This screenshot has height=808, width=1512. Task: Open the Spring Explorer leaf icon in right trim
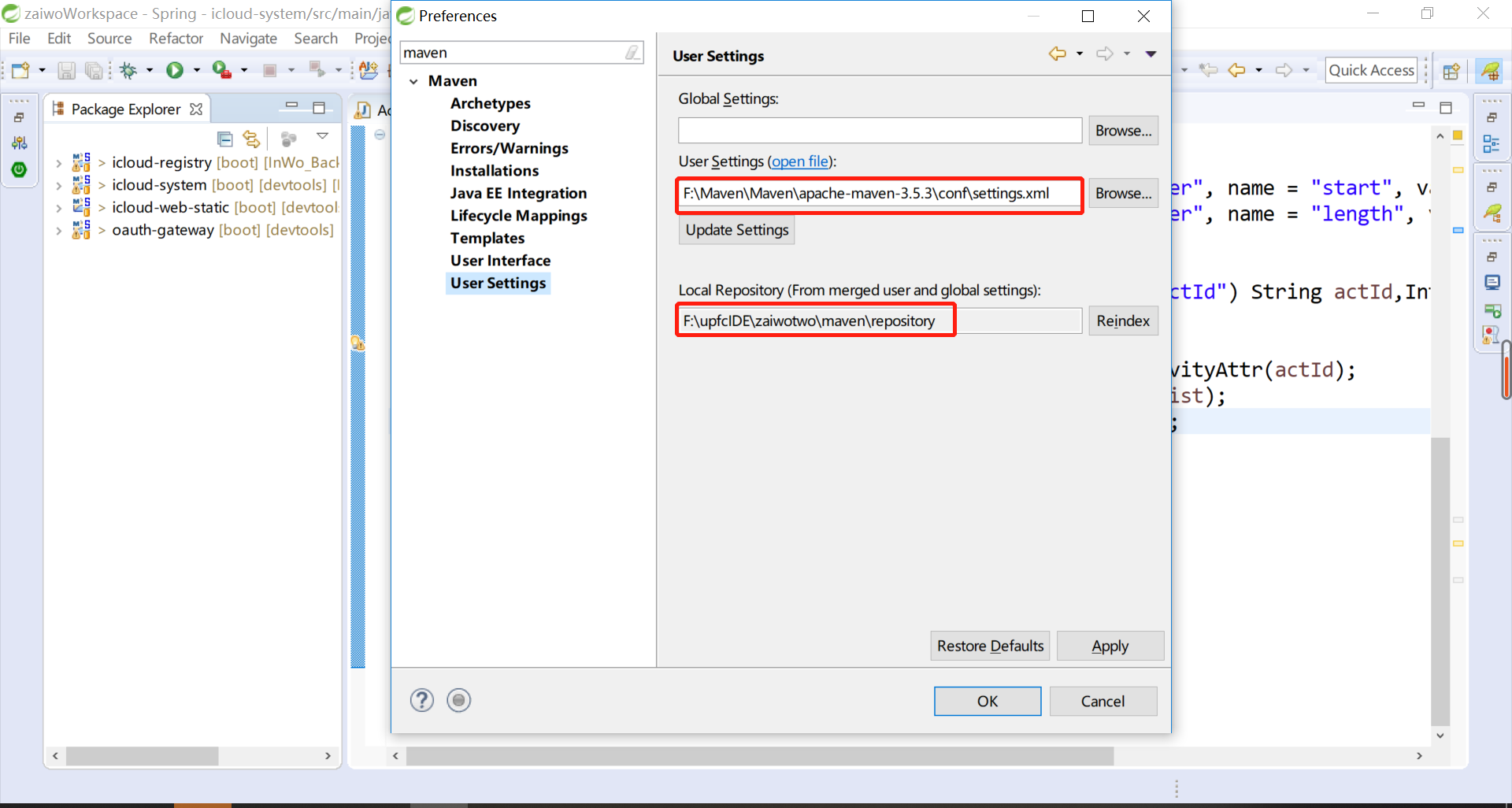point(1492,213)
